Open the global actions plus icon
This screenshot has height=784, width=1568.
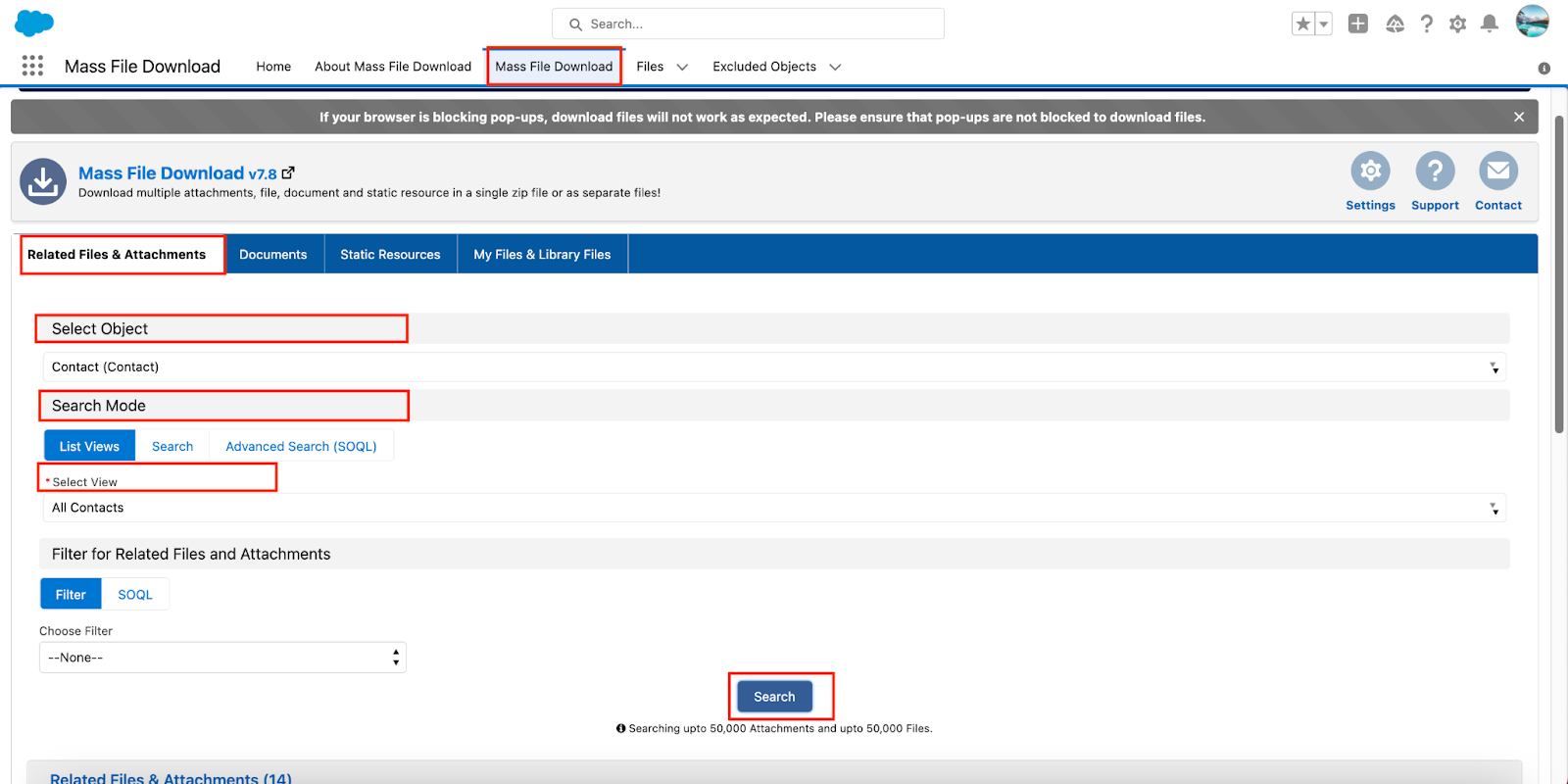coord(1357,24)
